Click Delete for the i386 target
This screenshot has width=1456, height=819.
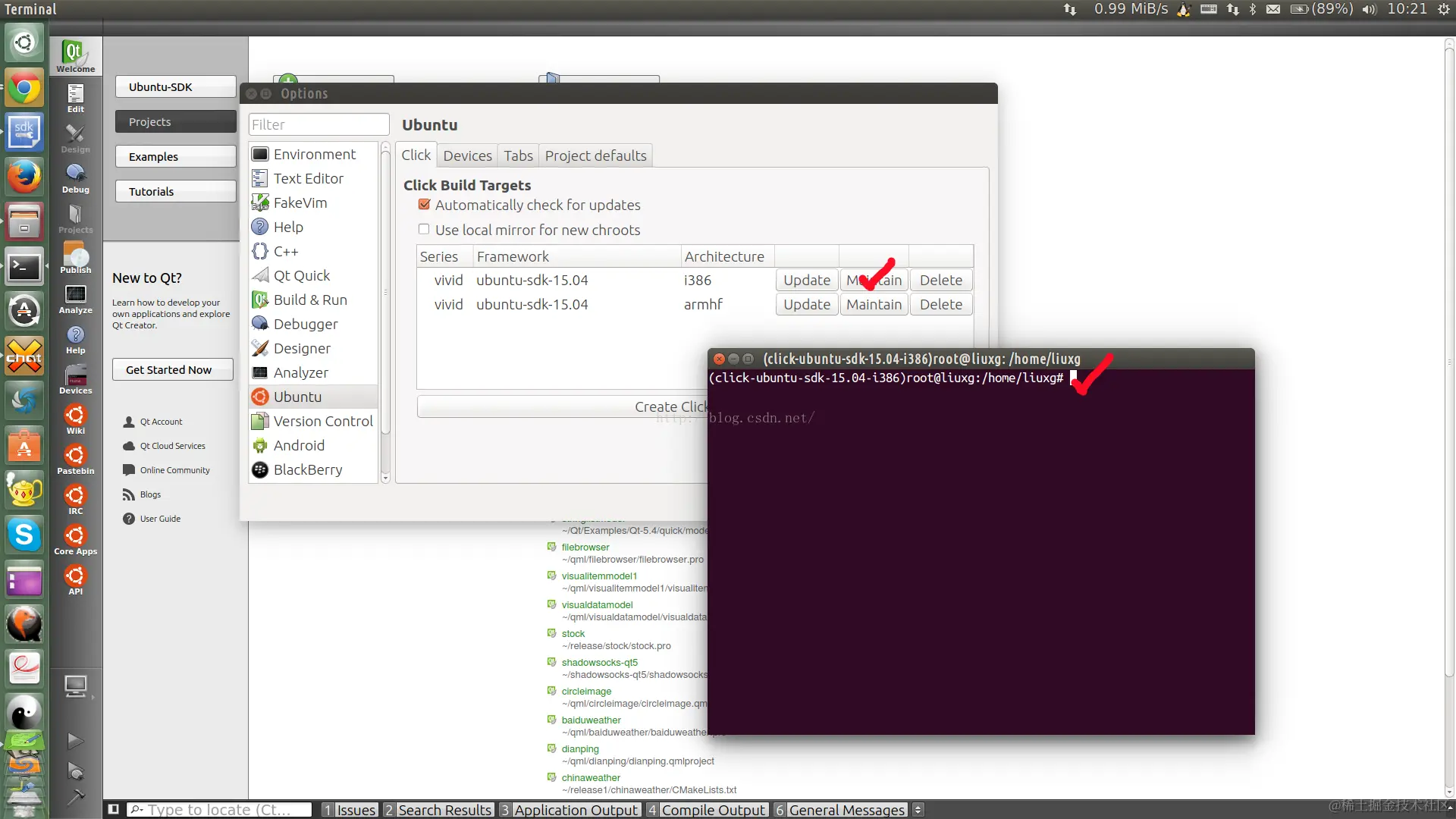coord(940,280)
